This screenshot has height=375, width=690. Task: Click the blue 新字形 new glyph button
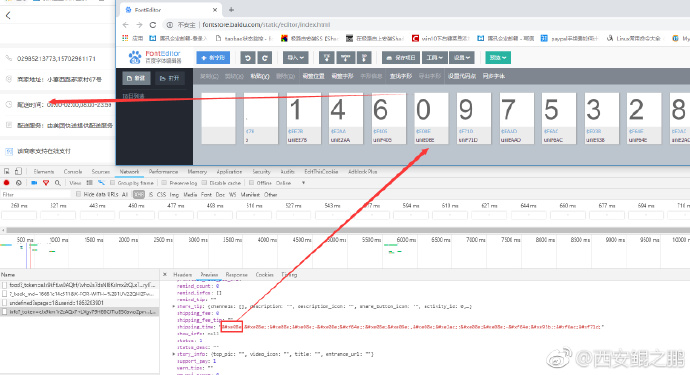213,58
